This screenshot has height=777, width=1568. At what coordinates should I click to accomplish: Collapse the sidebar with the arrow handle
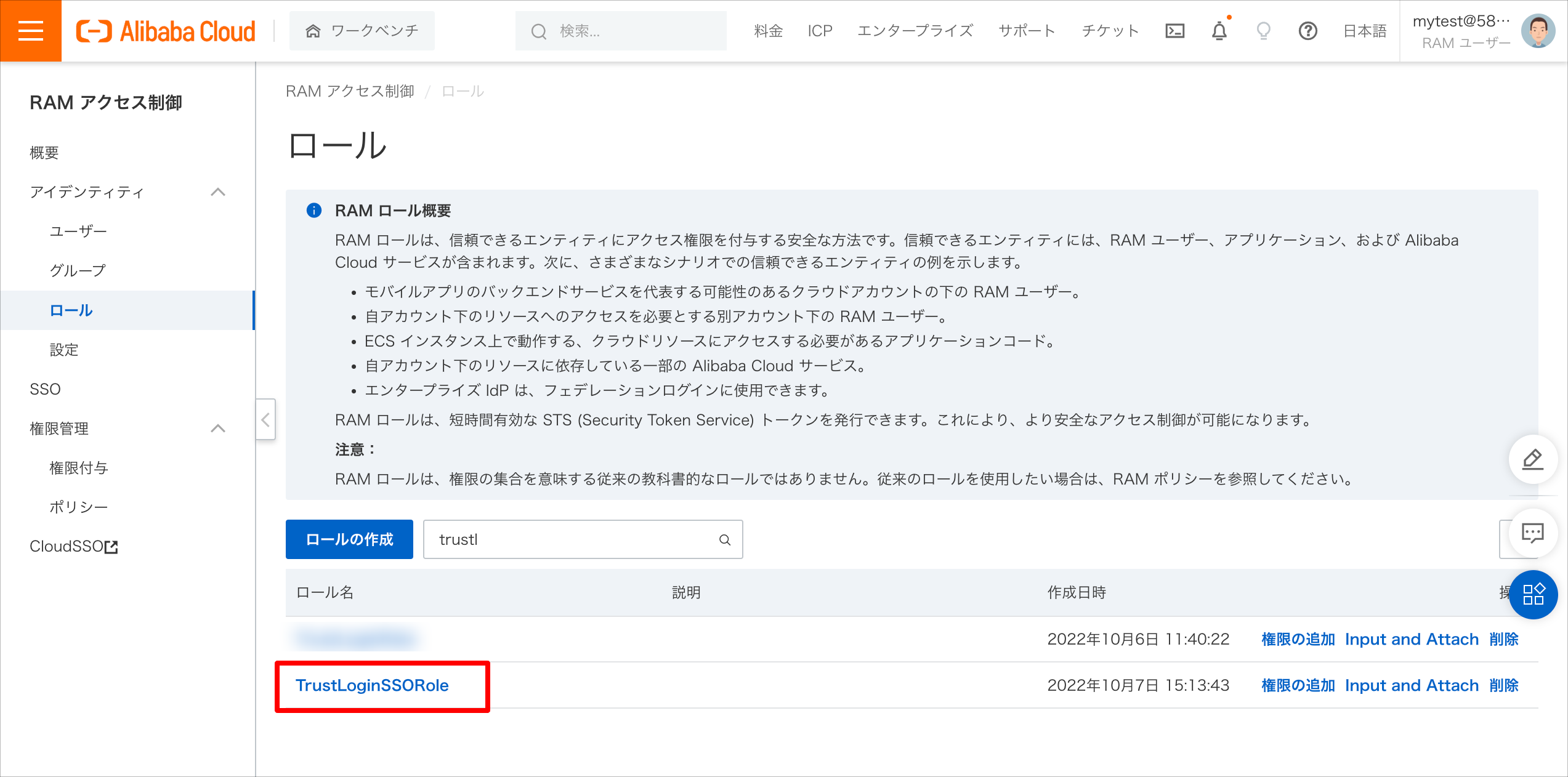click(265, 420)
